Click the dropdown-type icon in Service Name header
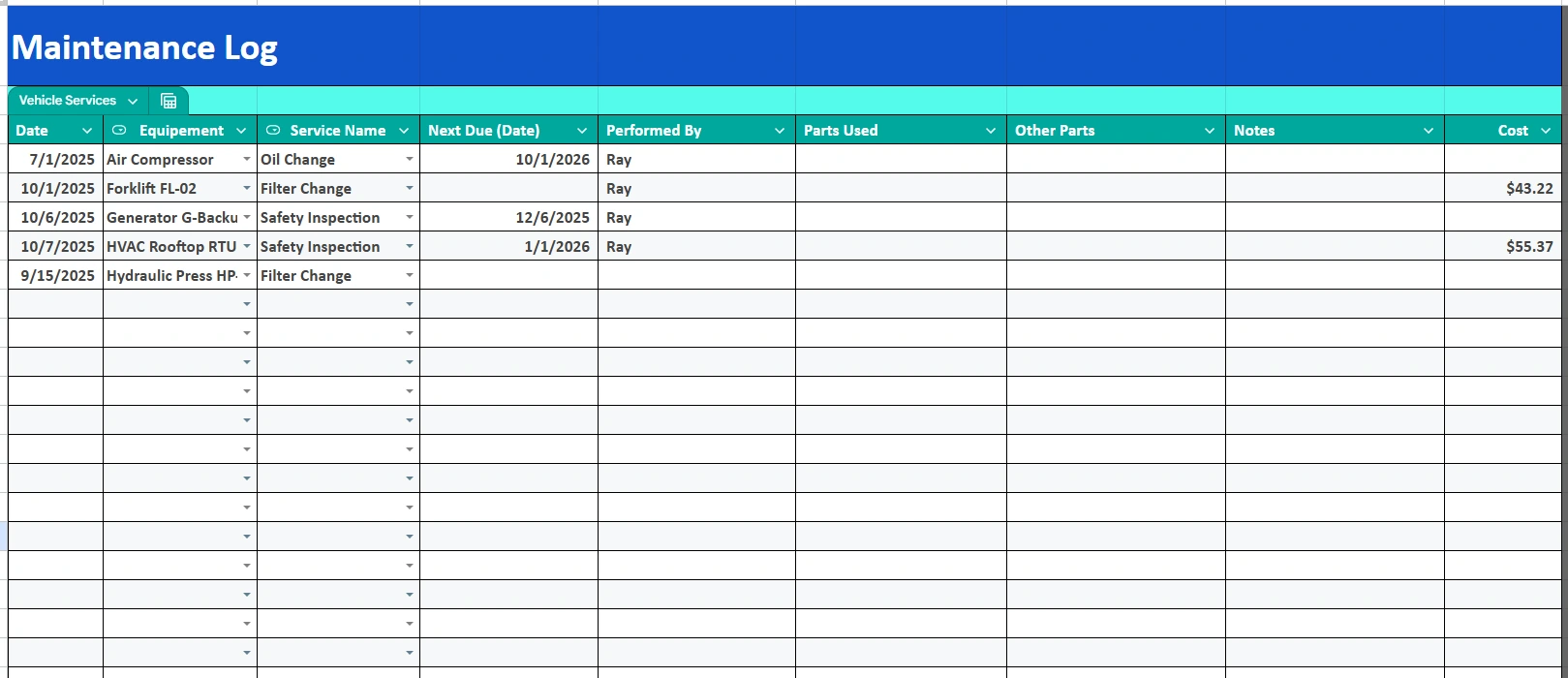 [x=273, y=130]
